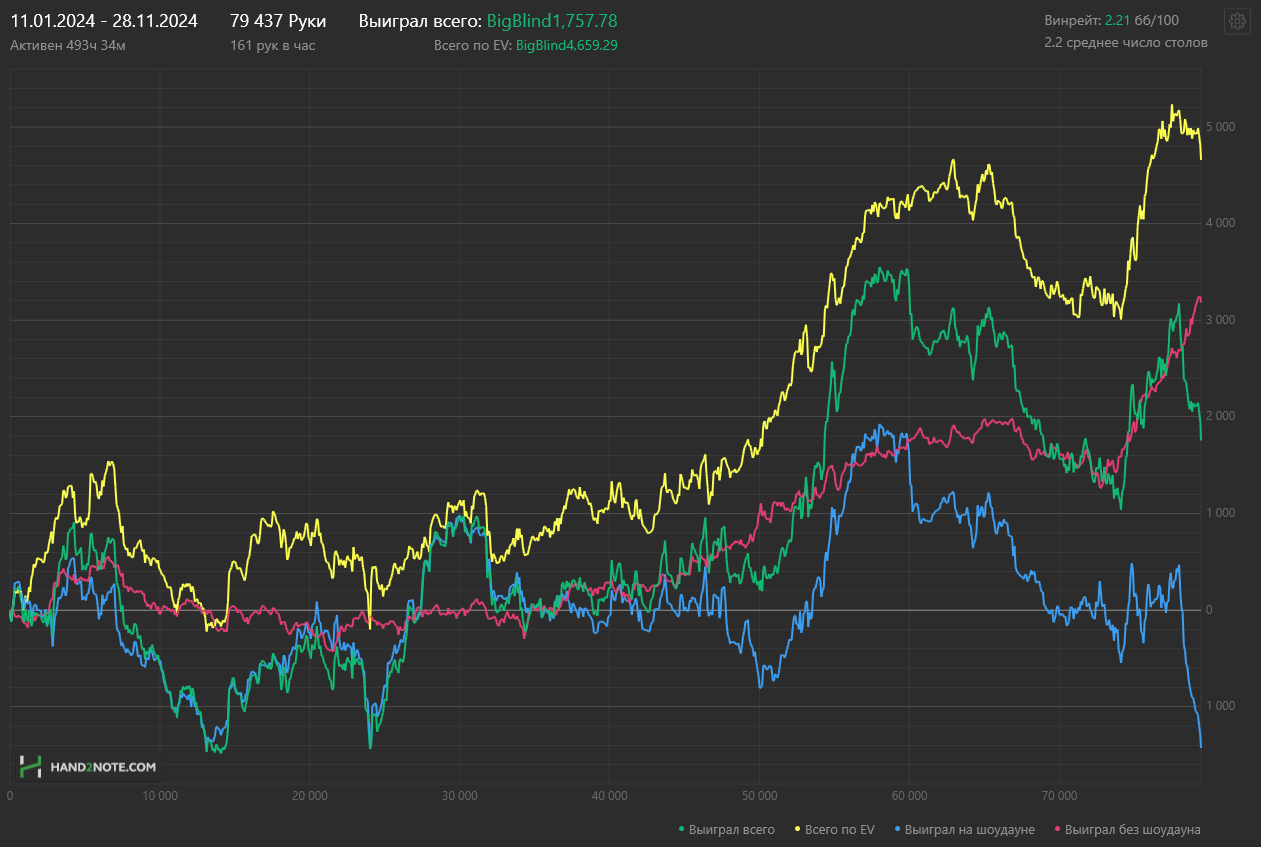
Task: Hide the "Выиграл без шоудауна" legend label
Action: [1133, 829]
